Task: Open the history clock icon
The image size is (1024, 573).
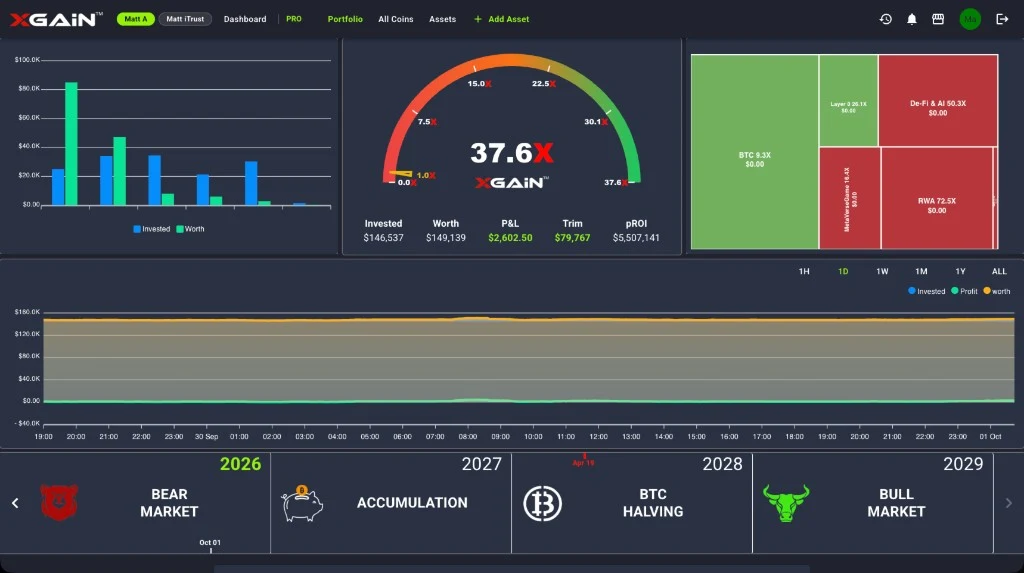Action: (x=886, y=19)
